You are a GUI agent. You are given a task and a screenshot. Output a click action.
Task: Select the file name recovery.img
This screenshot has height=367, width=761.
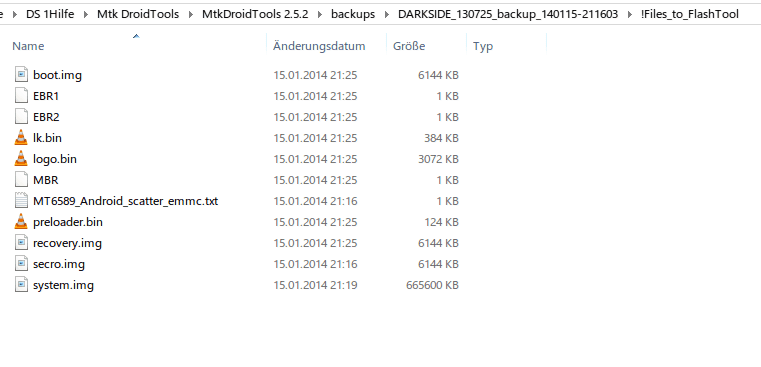(x=67, y=243)
